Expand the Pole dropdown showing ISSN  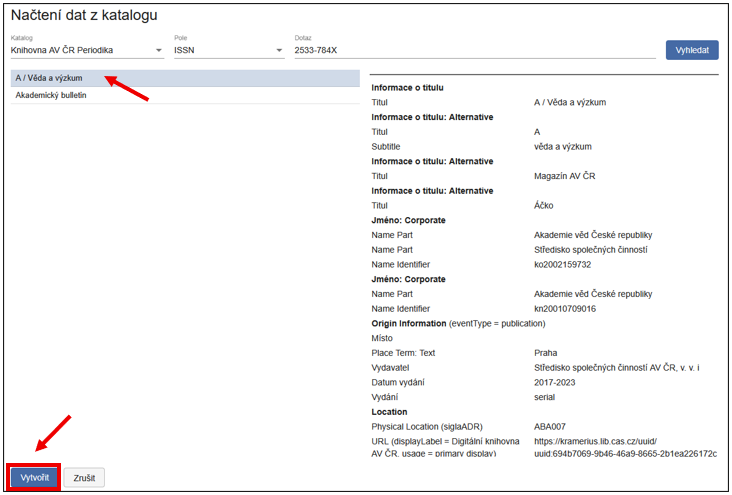(x=228, y=50)
